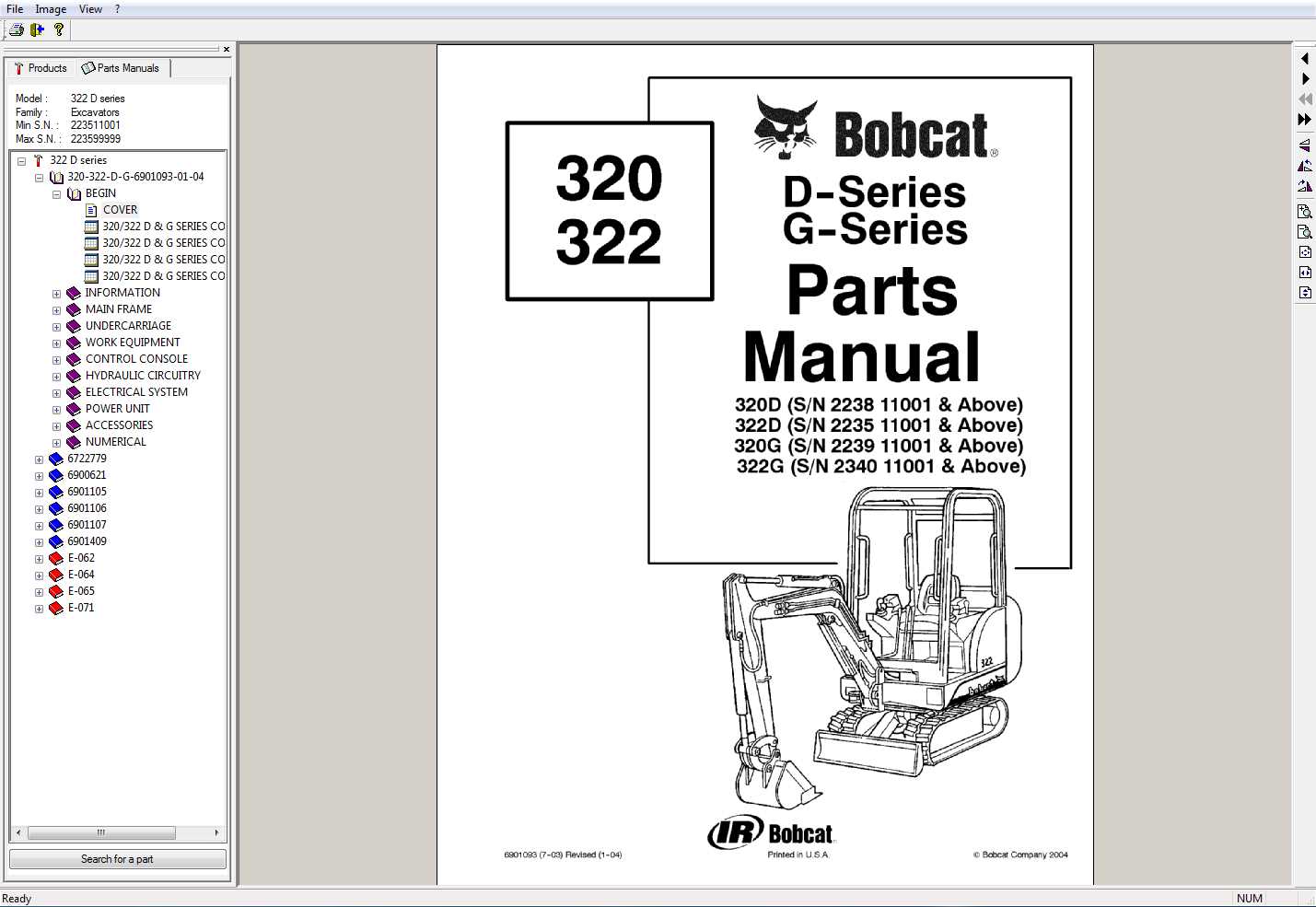Switch to the Parts Manuals tab
This screenshot has width=1316, height=907.
pos(121,68)
